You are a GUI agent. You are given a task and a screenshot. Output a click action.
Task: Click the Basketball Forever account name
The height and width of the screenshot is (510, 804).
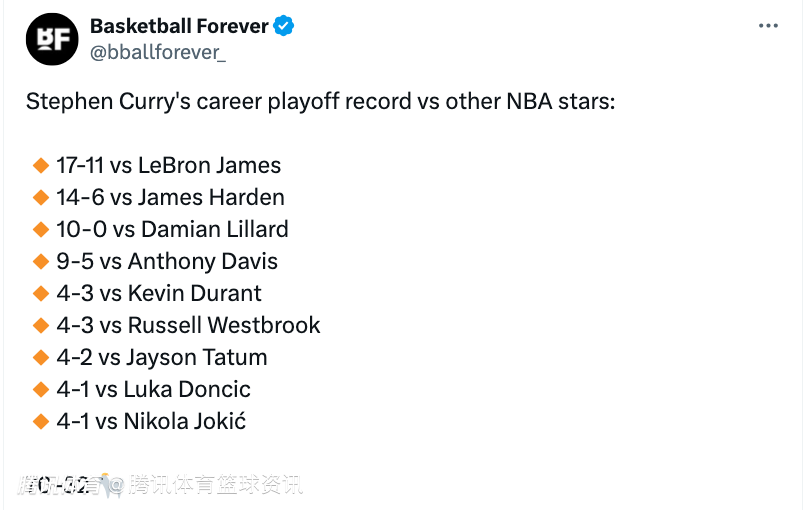179,26
